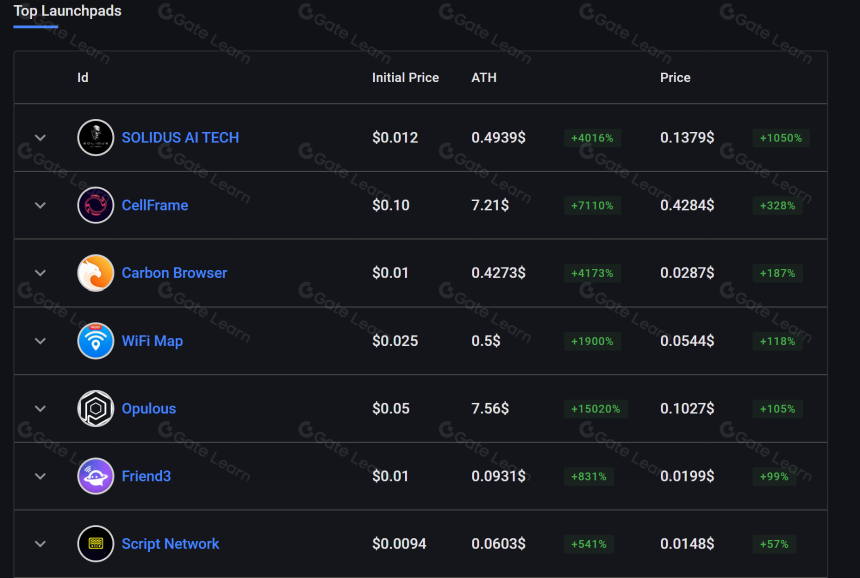Select the 0.0603$ ATH value
The width and height of the screenshot is (860, 578).
[x=498, y=544]
